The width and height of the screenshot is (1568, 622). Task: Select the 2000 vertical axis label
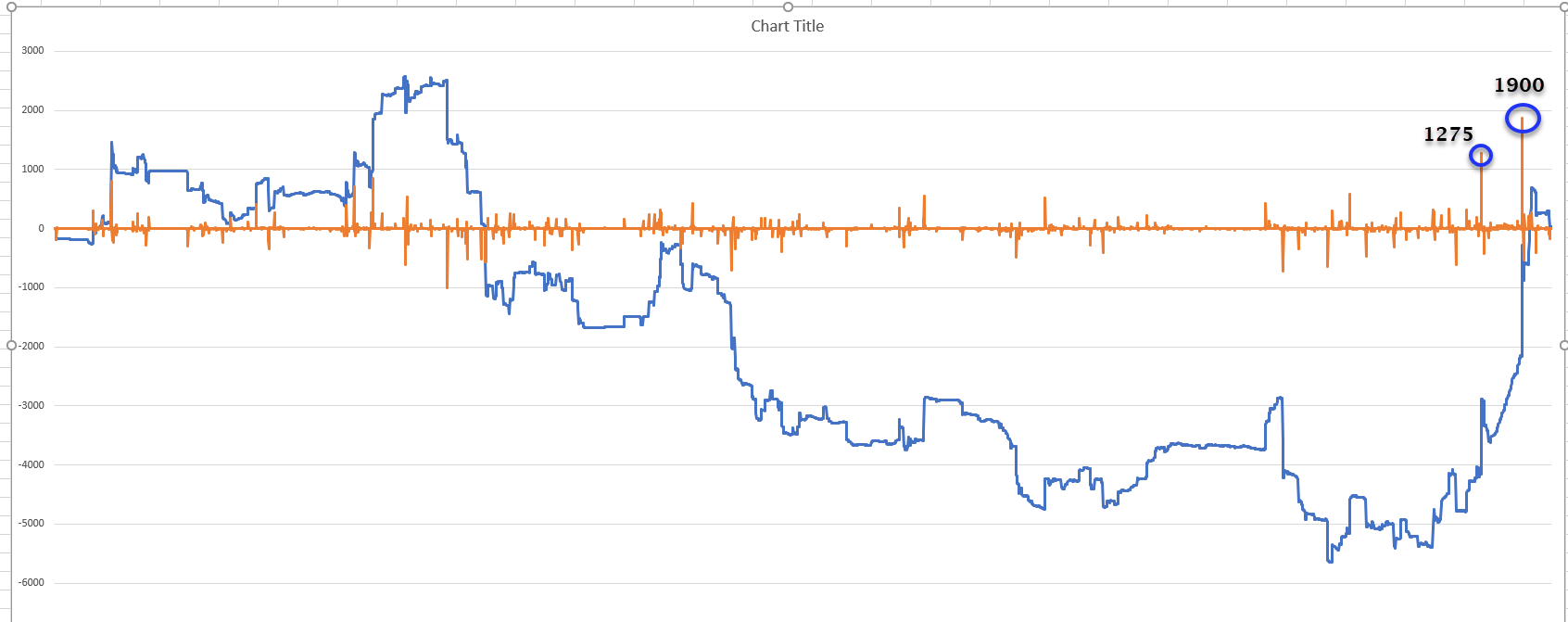click(x=32, y=110)
